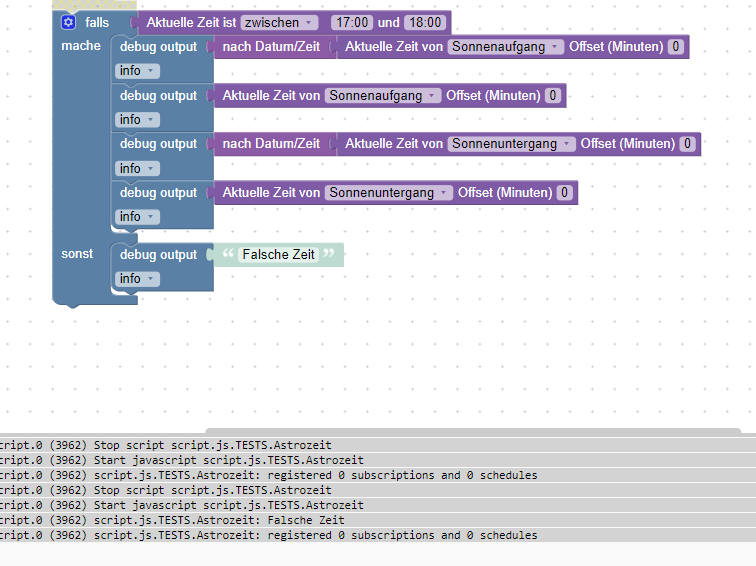Open Sonnenuntergang dropdown in fourth debug row
This screenshot has height=566, width=756.
(389, 193)
